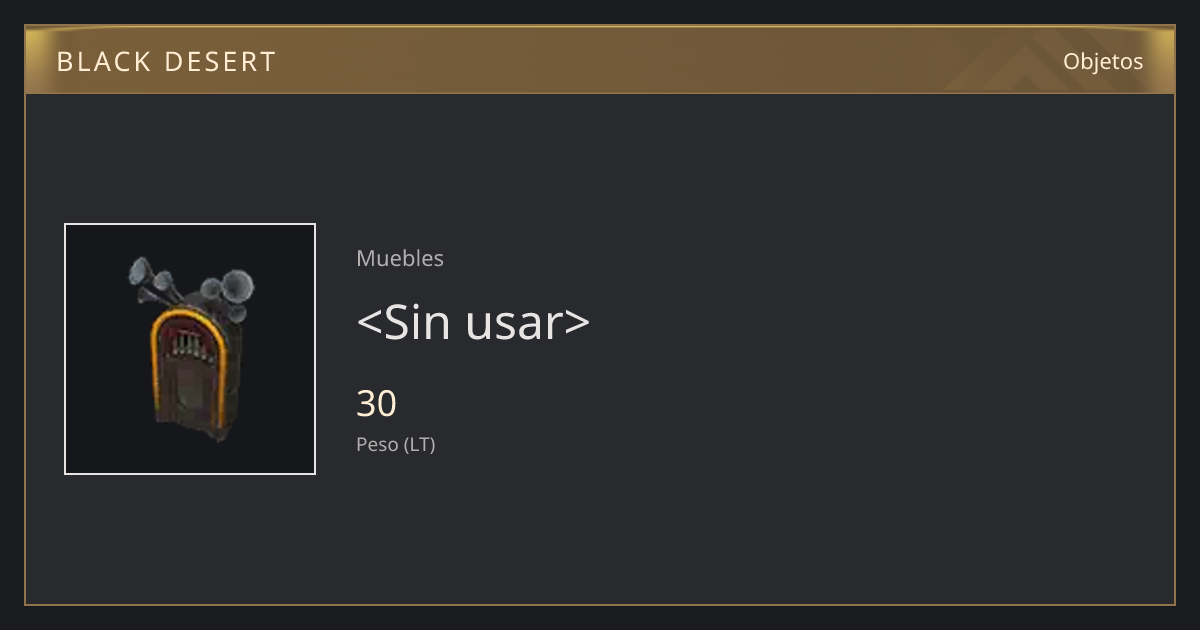Viewport: 1200px width, 630px height.
Task: Click the weight value 30
Action: click(x=377, y=404)
